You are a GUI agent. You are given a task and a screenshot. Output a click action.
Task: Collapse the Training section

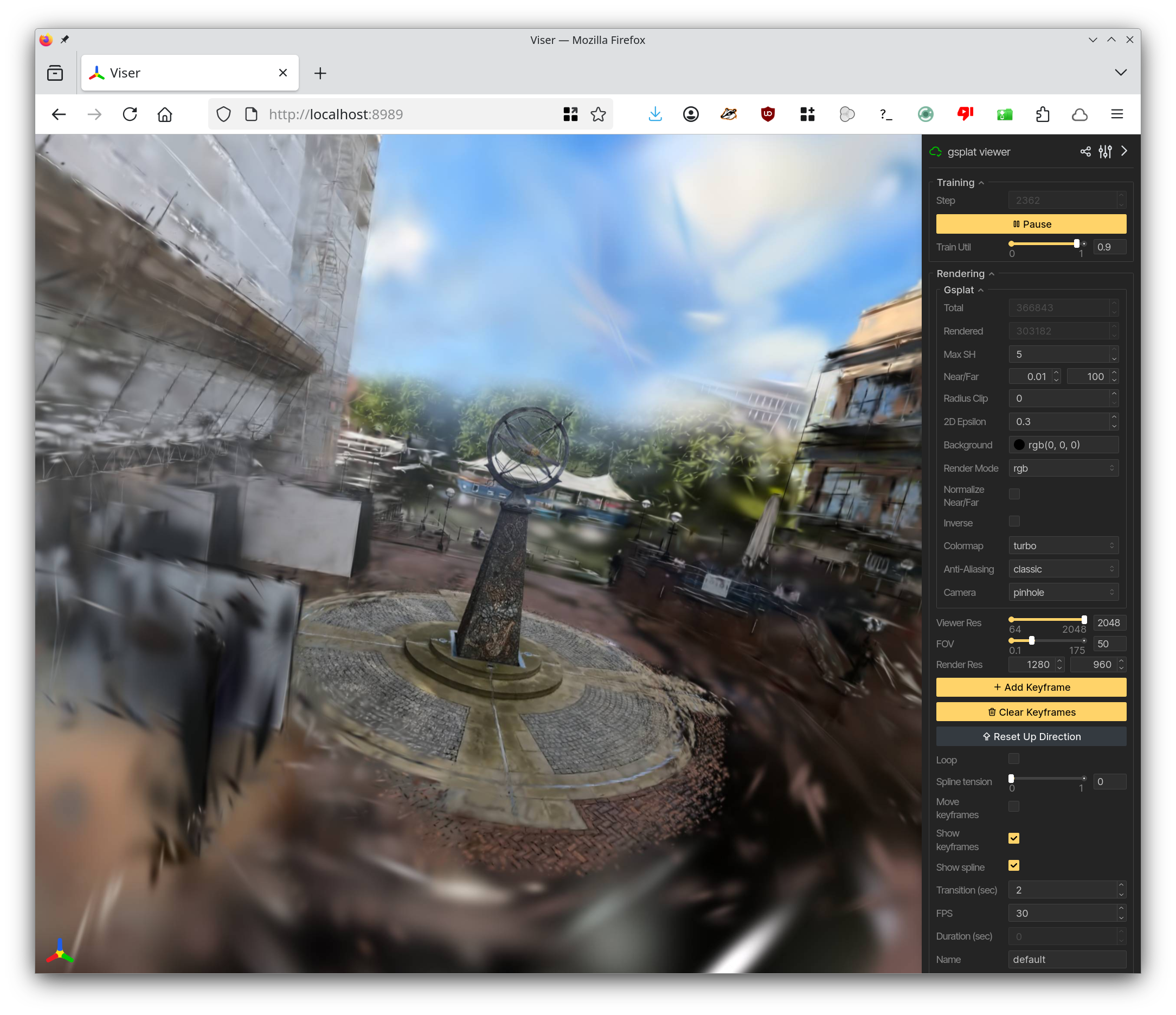[982, 182]
